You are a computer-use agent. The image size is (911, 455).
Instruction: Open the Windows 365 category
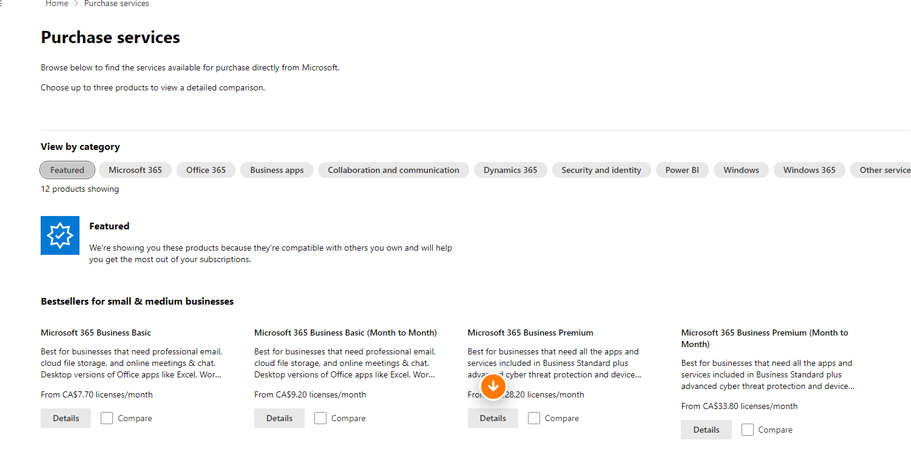tap(809, 170)
